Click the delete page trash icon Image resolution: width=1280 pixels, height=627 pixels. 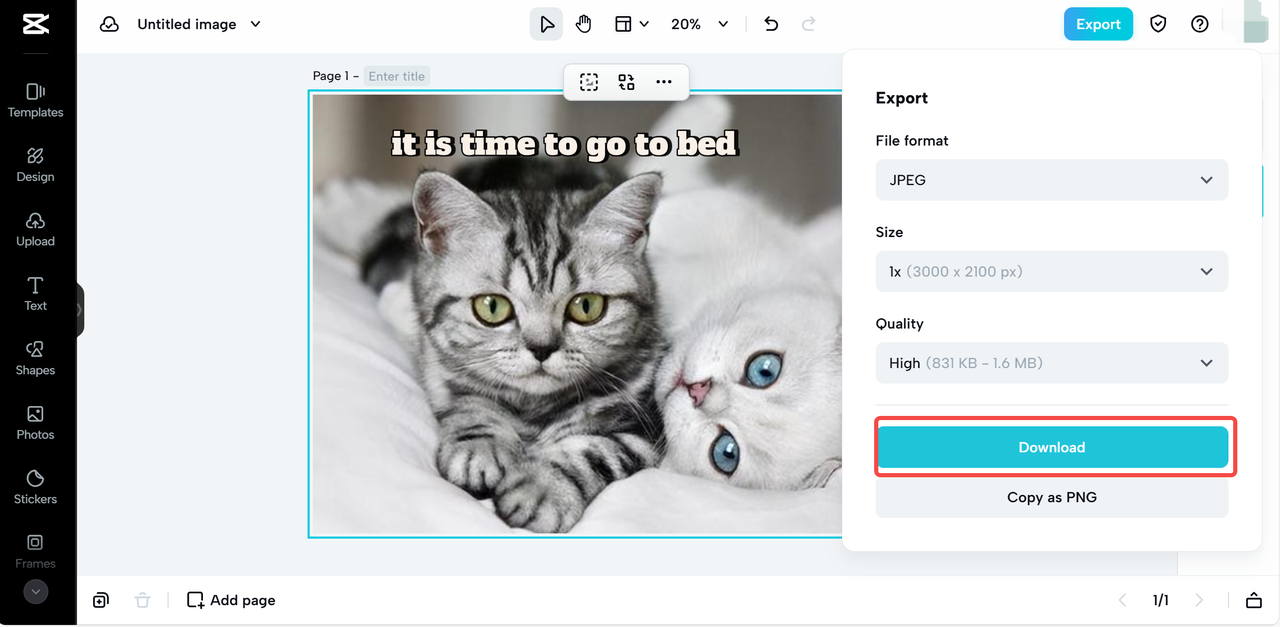143,600
